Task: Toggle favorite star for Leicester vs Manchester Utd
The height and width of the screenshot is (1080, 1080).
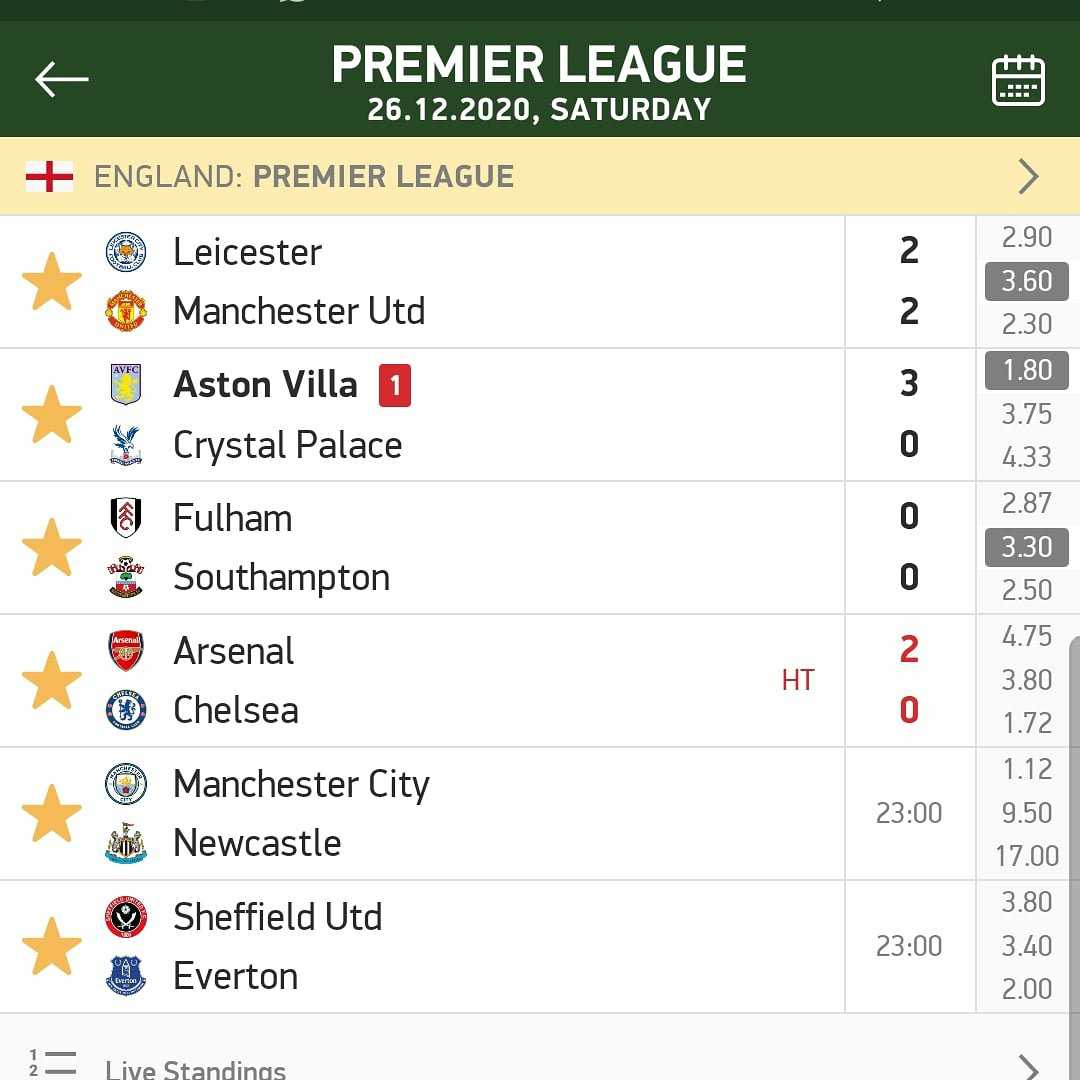Action: (x=52, y=282)
